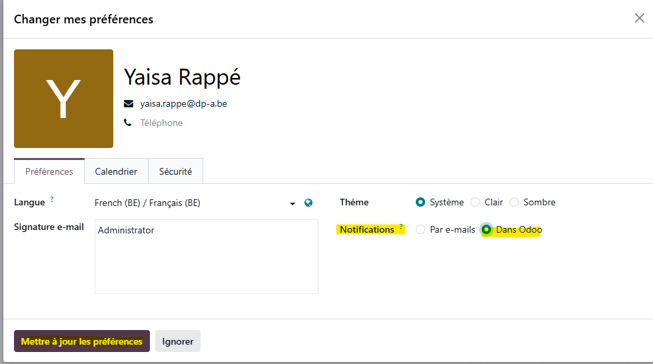Click the Changer mes préférences title
The height and width of the screenshot is (364, 653).
pos(84,19)
